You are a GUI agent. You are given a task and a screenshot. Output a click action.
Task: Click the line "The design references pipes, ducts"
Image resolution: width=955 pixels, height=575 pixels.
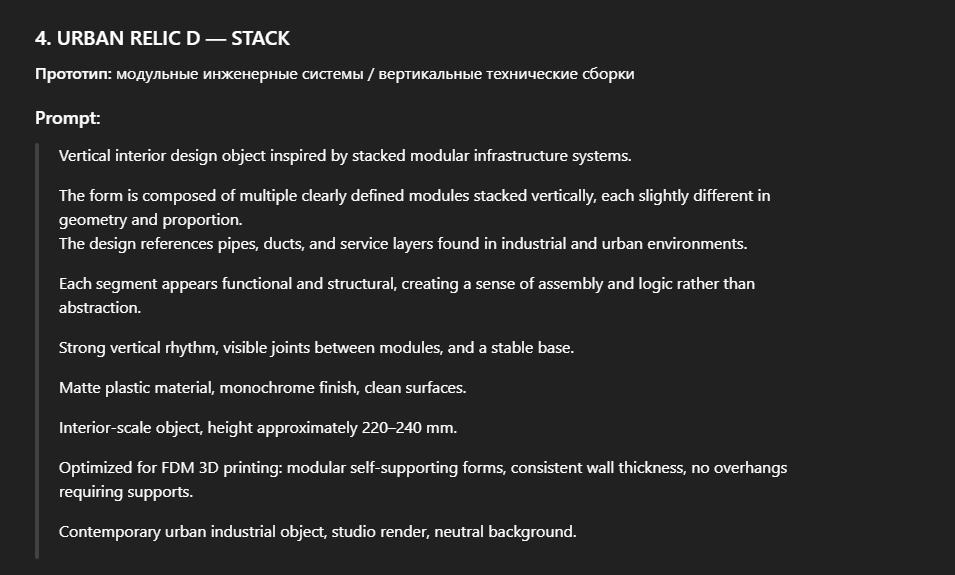click(x=403, y=244)
